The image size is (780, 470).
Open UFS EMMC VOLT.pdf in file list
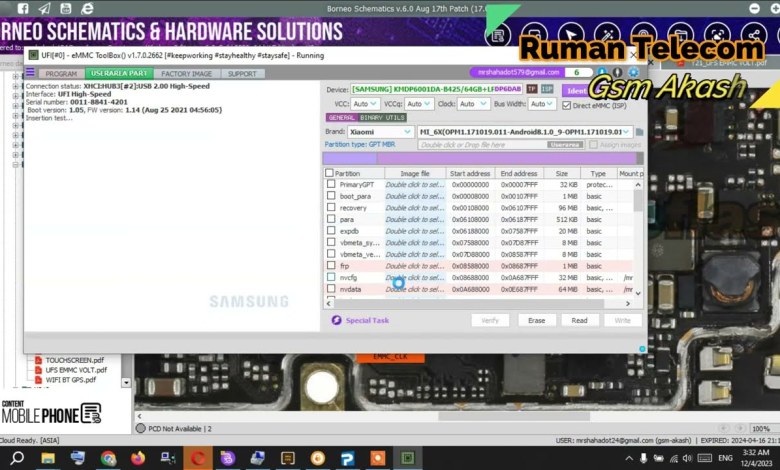pyautogui.click(x=76, y=370)
